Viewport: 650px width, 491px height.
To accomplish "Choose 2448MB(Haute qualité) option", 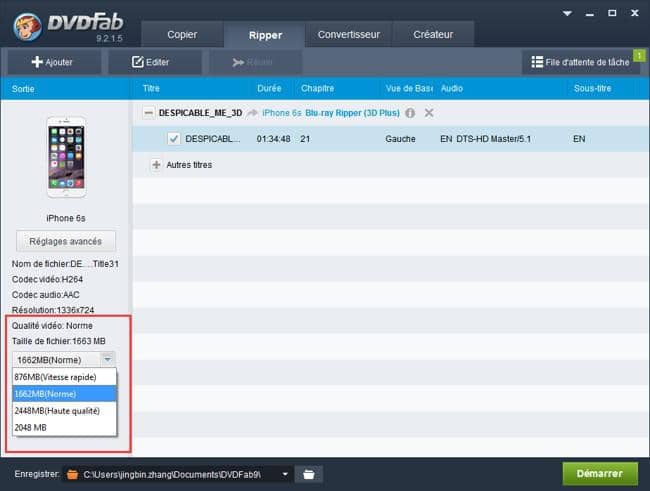I will [x=65, y=411].
